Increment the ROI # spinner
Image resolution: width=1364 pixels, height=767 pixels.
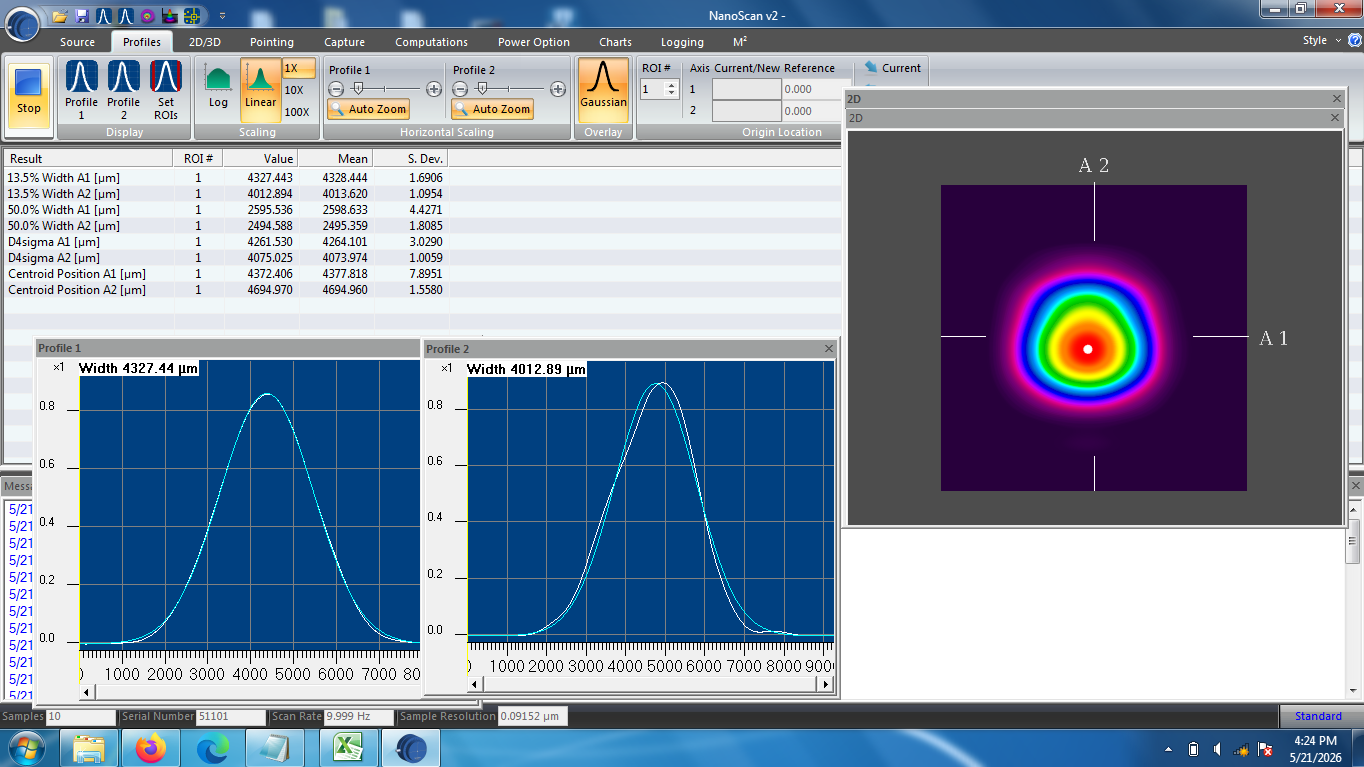coord(672,85)
